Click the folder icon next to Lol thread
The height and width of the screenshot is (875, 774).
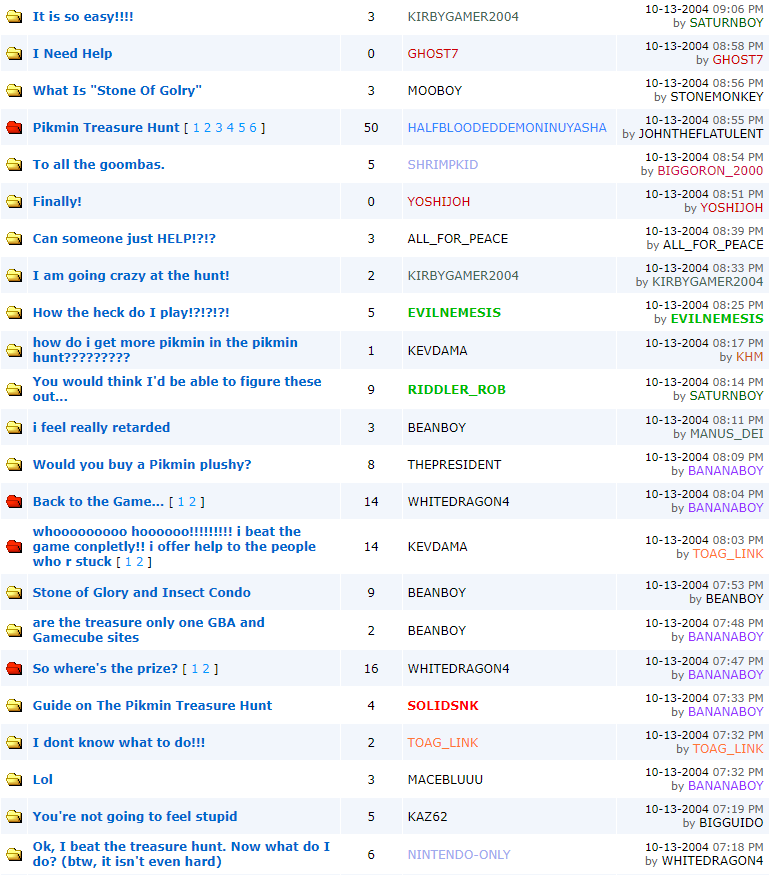[x=14, y=780]
